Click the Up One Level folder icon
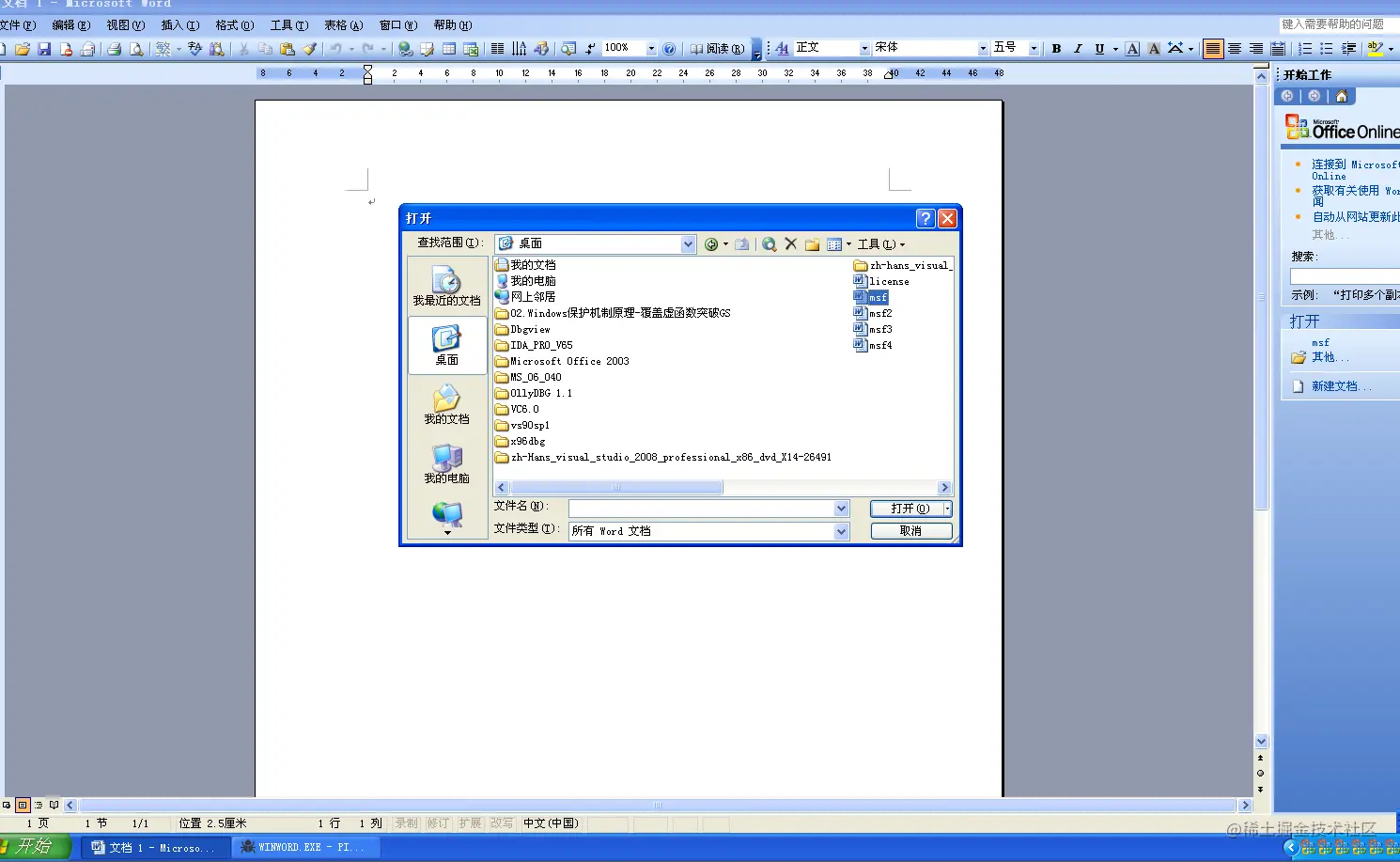 point(742,244)
